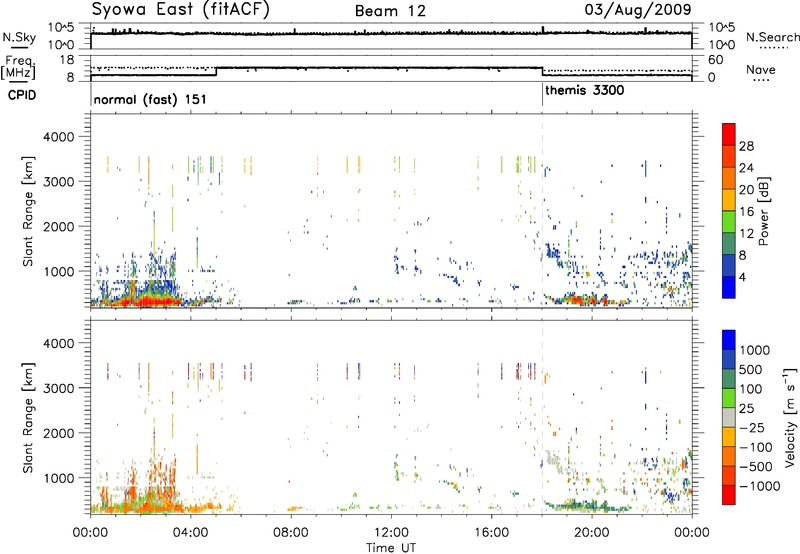Select the 'Time UT' axis label
Viewport: 800px width, 554px height.
pos(391,547)
